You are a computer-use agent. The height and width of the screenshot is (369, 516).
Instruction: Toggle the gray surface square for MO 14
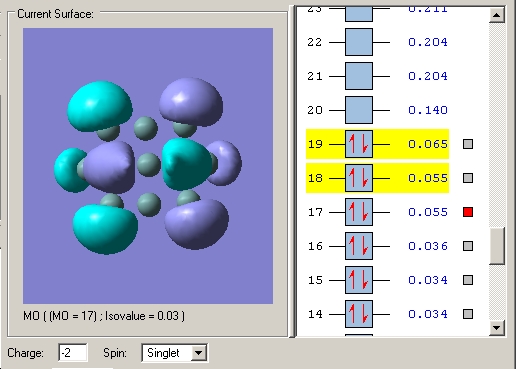tap(468, 314)
